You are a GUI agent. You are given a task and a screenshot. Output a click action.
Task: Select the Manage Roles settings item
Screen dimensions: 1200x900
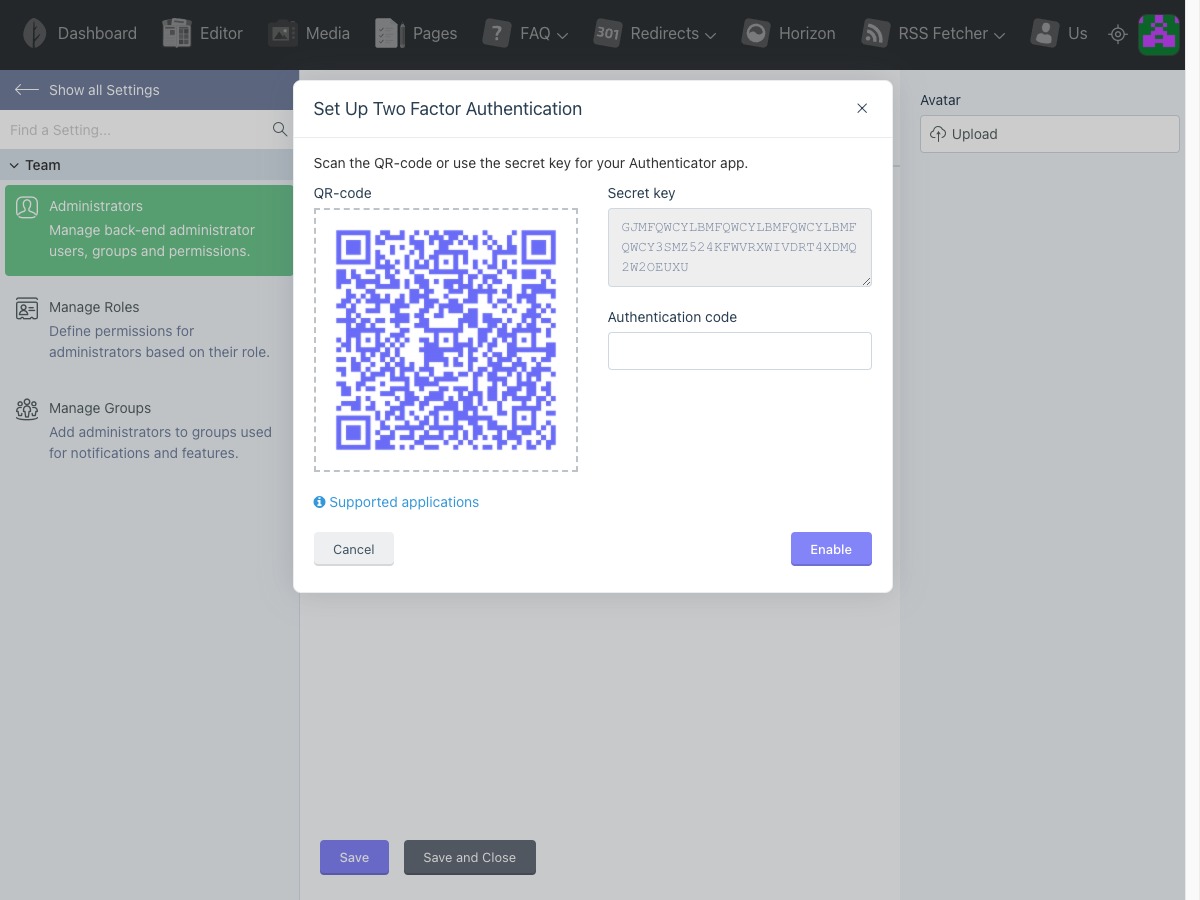click(149, 330)
